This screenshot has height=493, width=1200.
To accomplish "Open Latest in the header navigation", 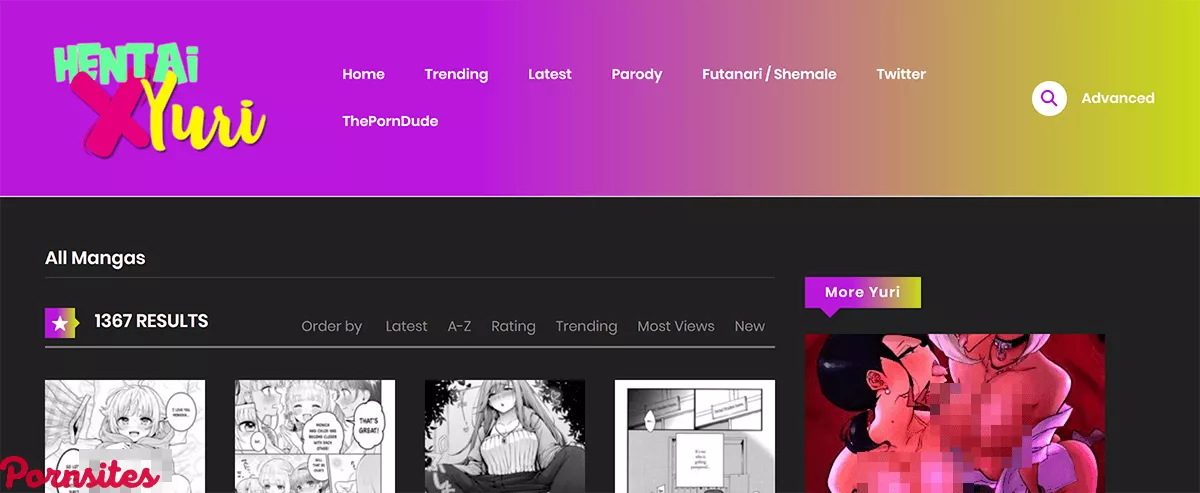I will pos(550,74).
